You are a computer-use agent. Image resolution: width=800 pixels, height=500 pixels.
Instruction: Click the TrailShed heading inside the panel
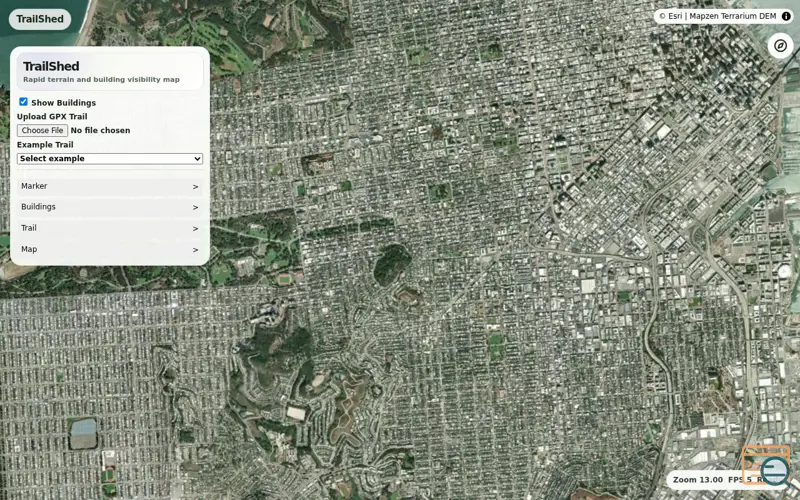coord(51,66)
